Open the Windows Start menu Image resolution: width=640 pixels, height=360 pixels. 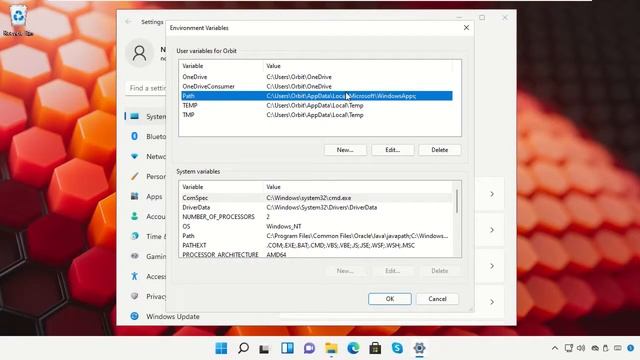[221, 348]
